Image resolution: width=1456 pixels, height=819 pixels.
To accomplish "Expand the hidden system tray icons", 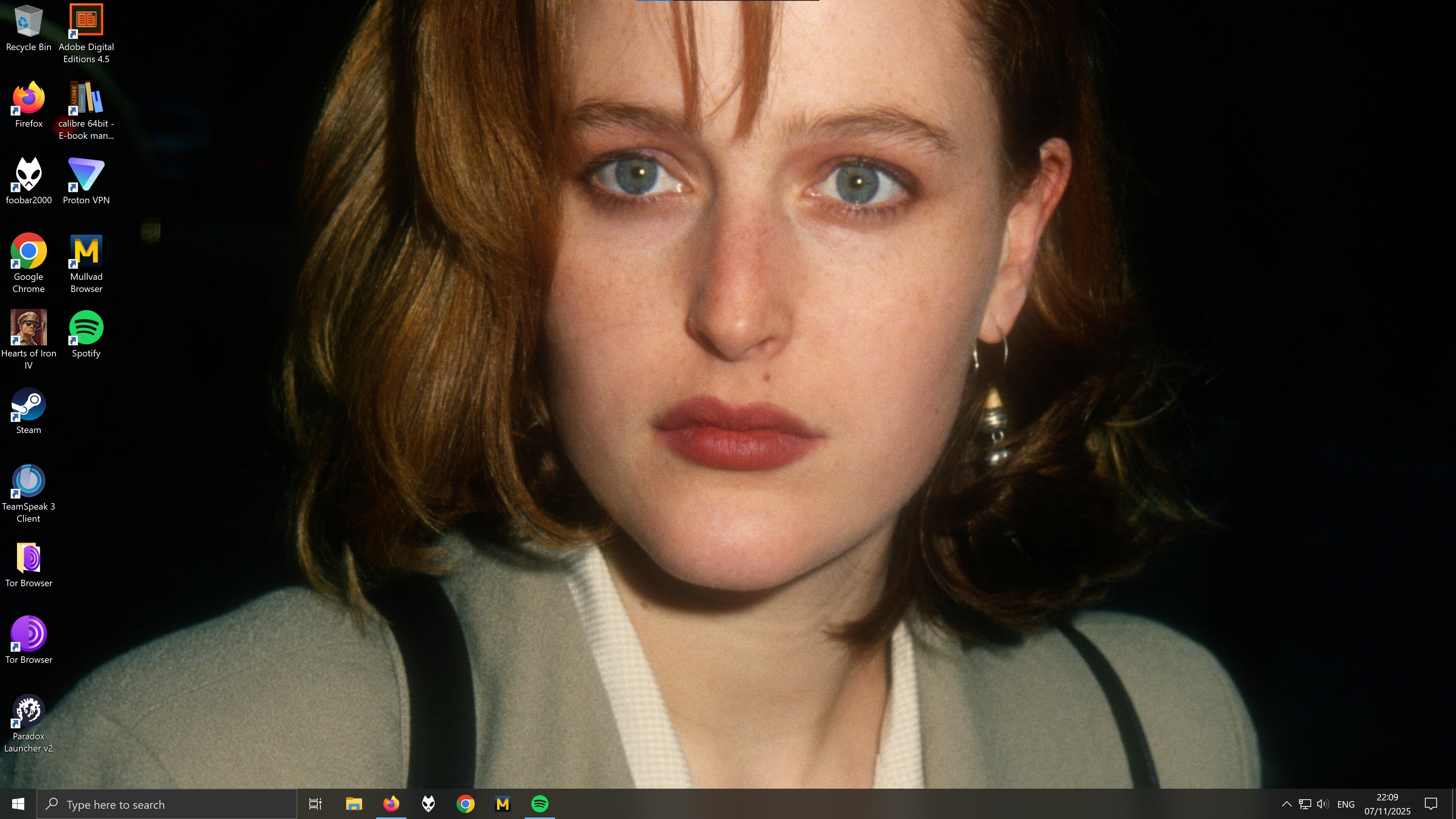I will pos(1287,804).
